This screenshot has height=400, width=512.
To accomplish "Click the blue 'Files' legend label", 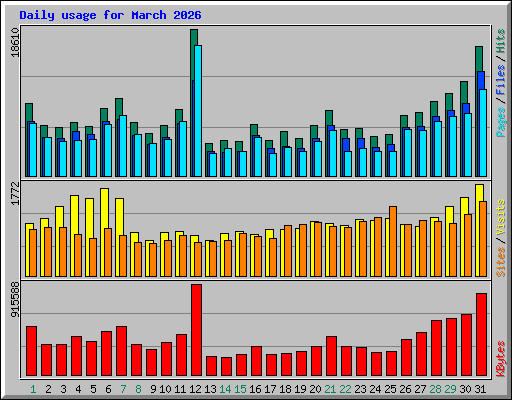I will click(x=500, y=80).
